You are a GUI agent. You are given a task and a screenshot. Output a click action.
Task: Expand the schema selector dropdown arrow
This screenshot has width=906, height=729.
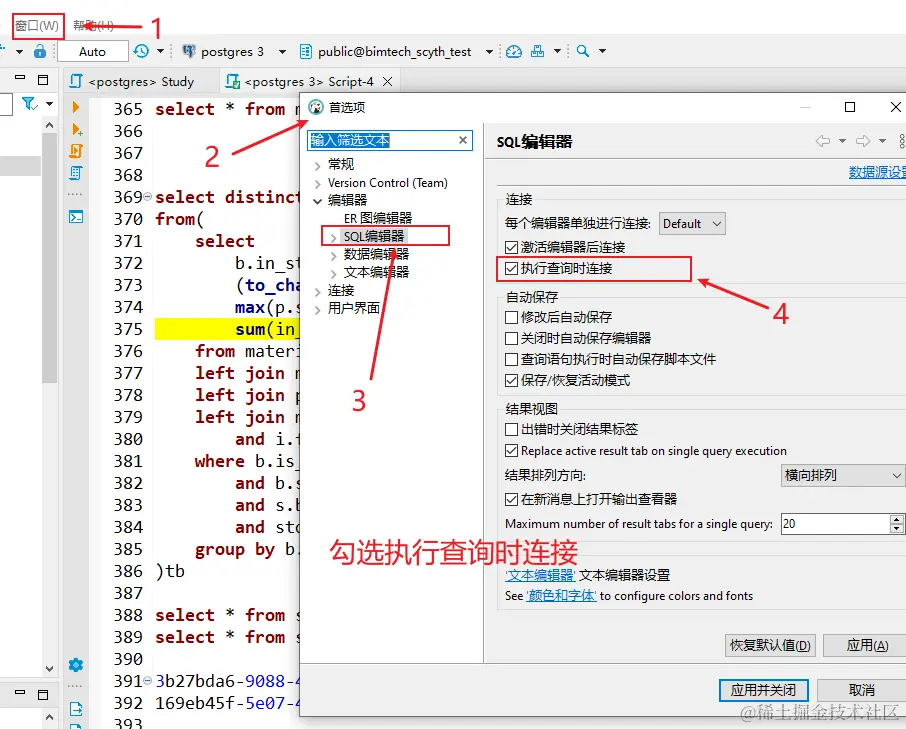(x=489, y=52)
